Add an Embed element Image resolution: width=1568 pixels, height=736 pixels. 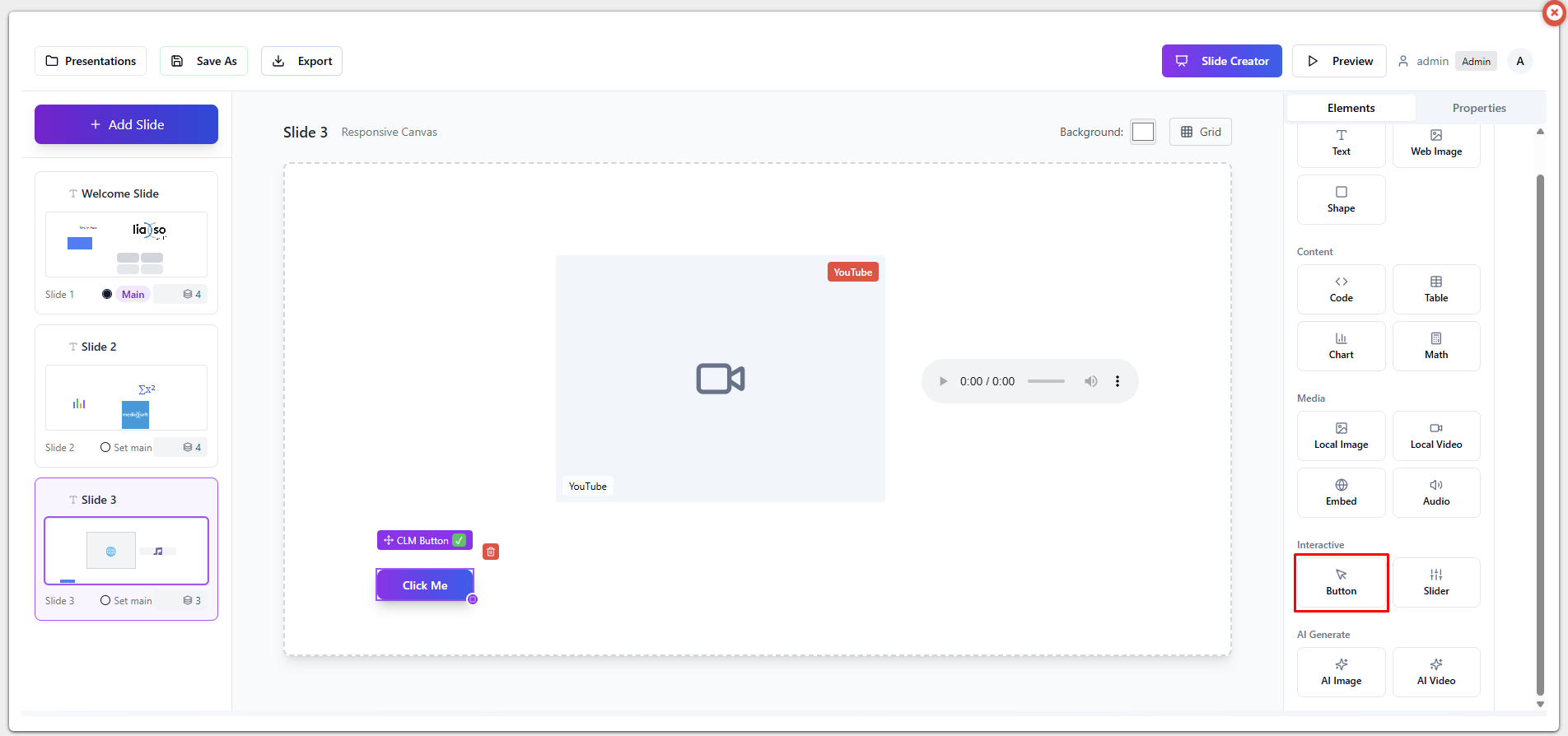pos(1341,492)
